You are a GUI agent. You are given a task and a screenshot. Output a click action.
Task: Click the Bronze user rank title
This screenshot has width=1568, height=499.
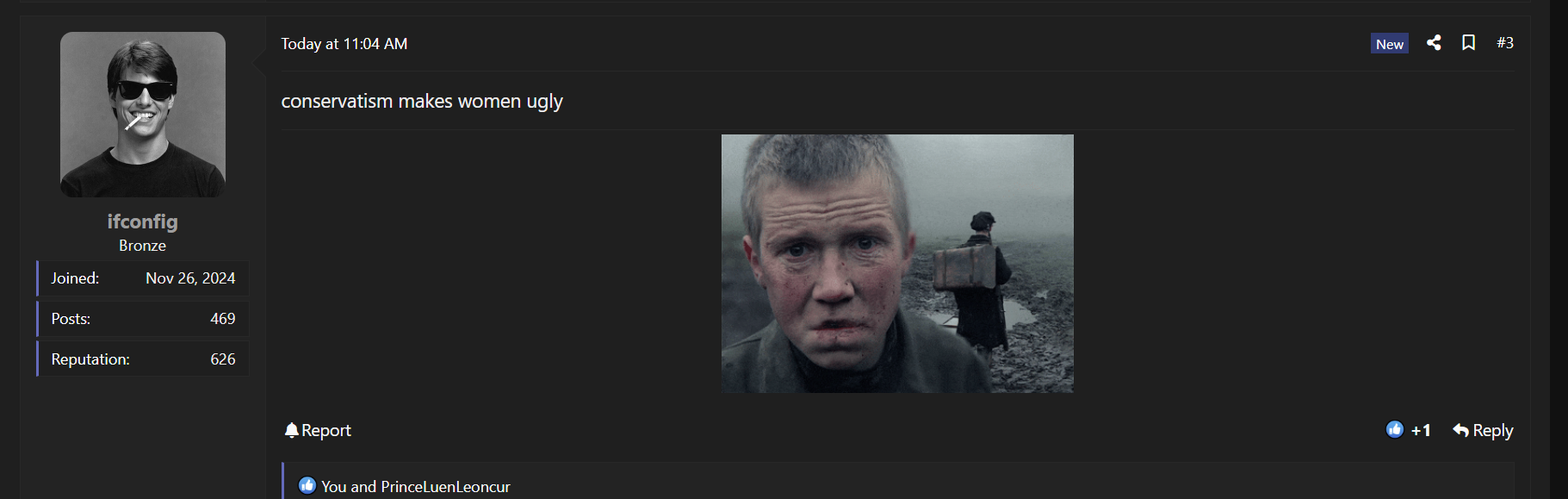(x=143, y=246)
